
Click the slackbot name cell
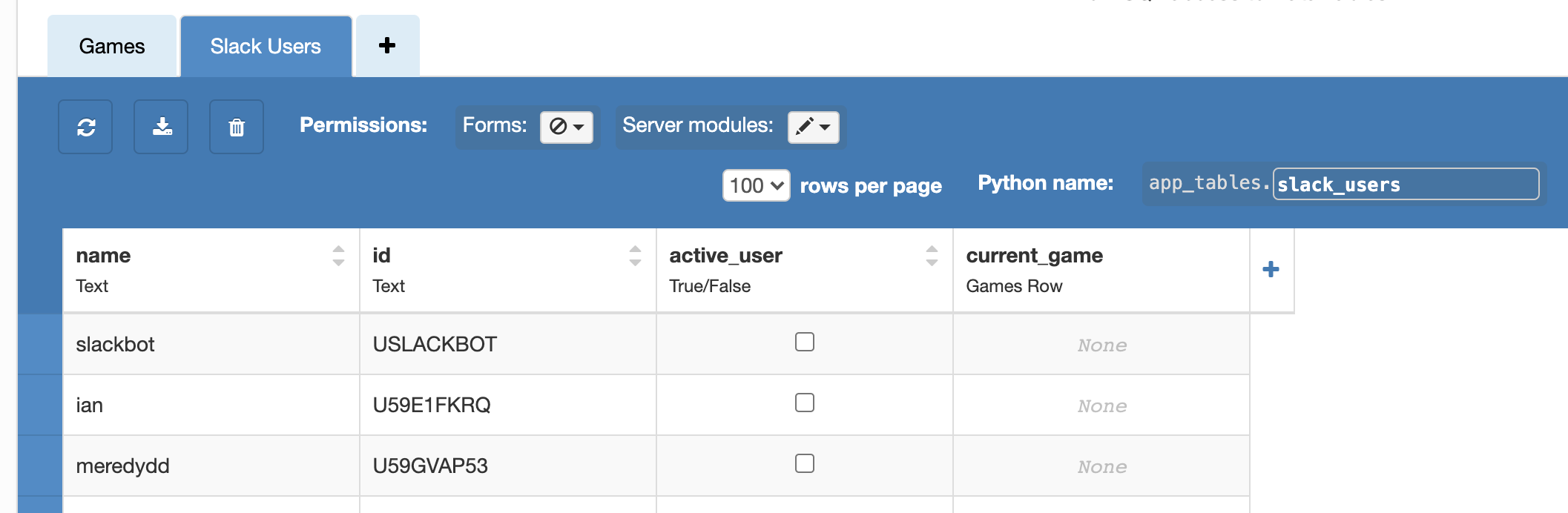click(116, 345)
